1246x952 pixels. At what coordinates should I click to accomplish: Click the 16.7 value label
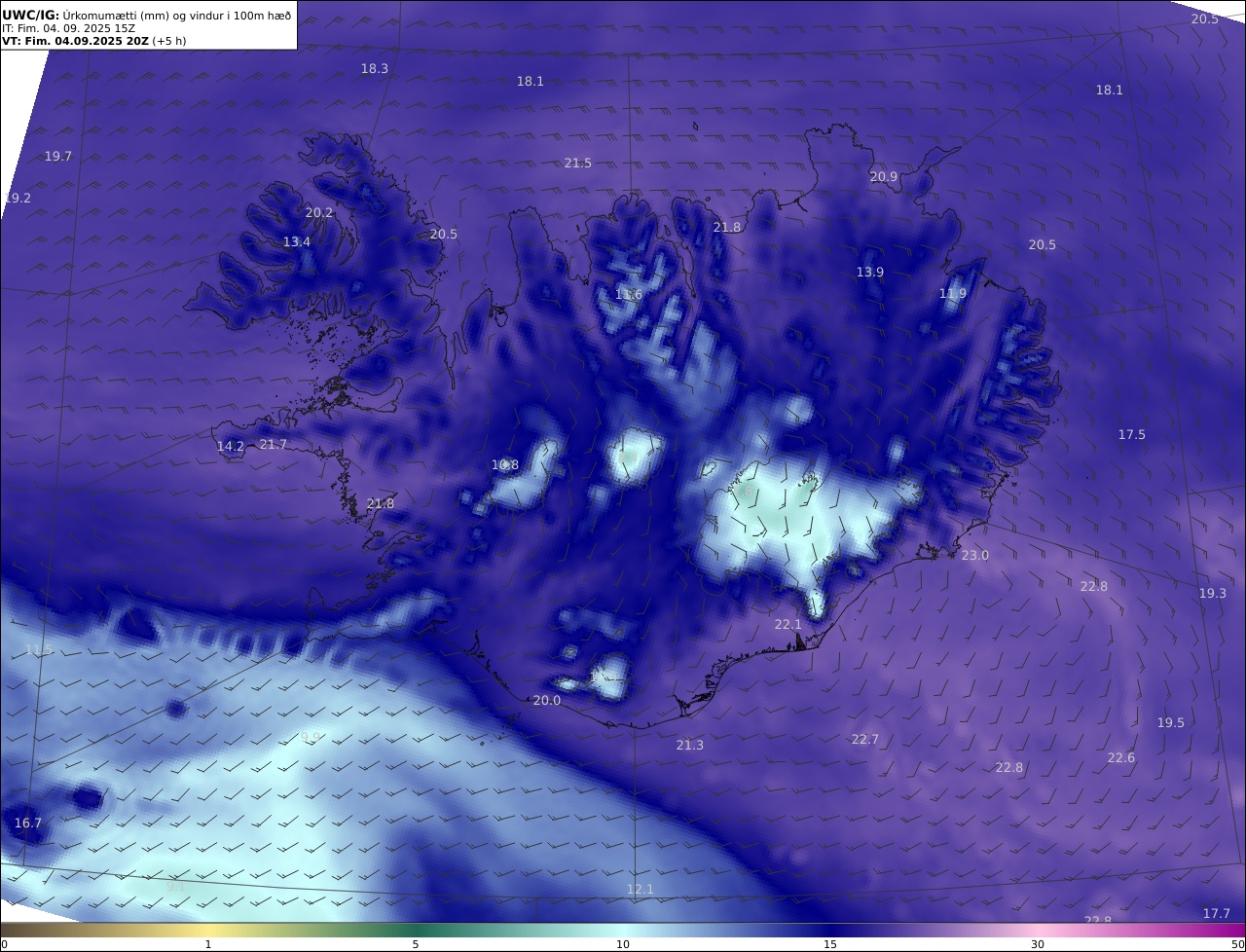[28, 824]
